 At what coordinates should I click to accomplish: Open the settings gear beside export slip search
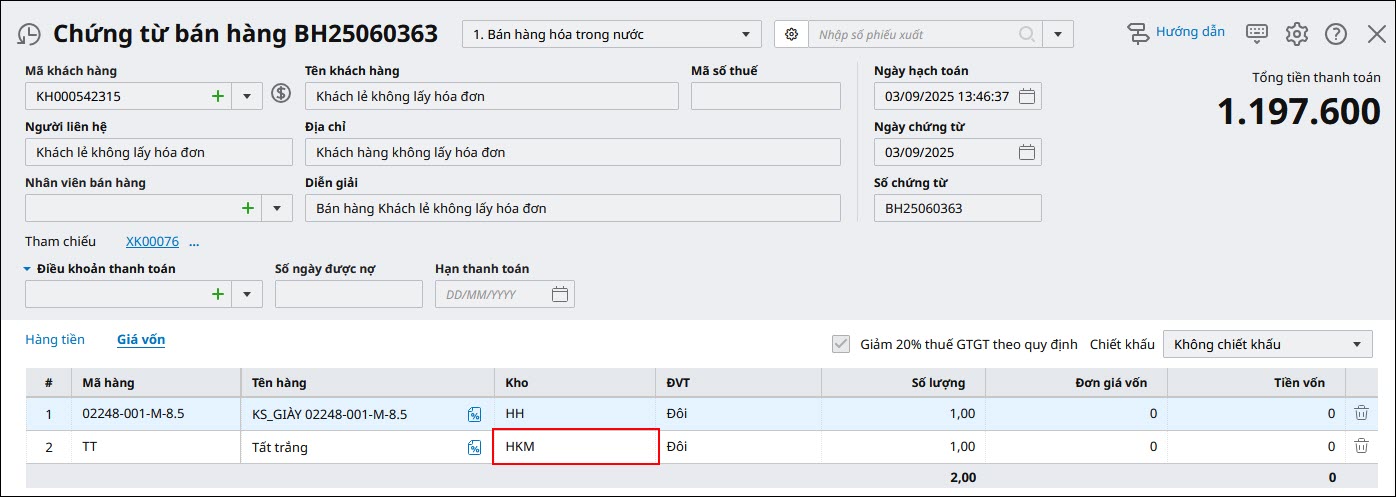click(x=791, y=34)
